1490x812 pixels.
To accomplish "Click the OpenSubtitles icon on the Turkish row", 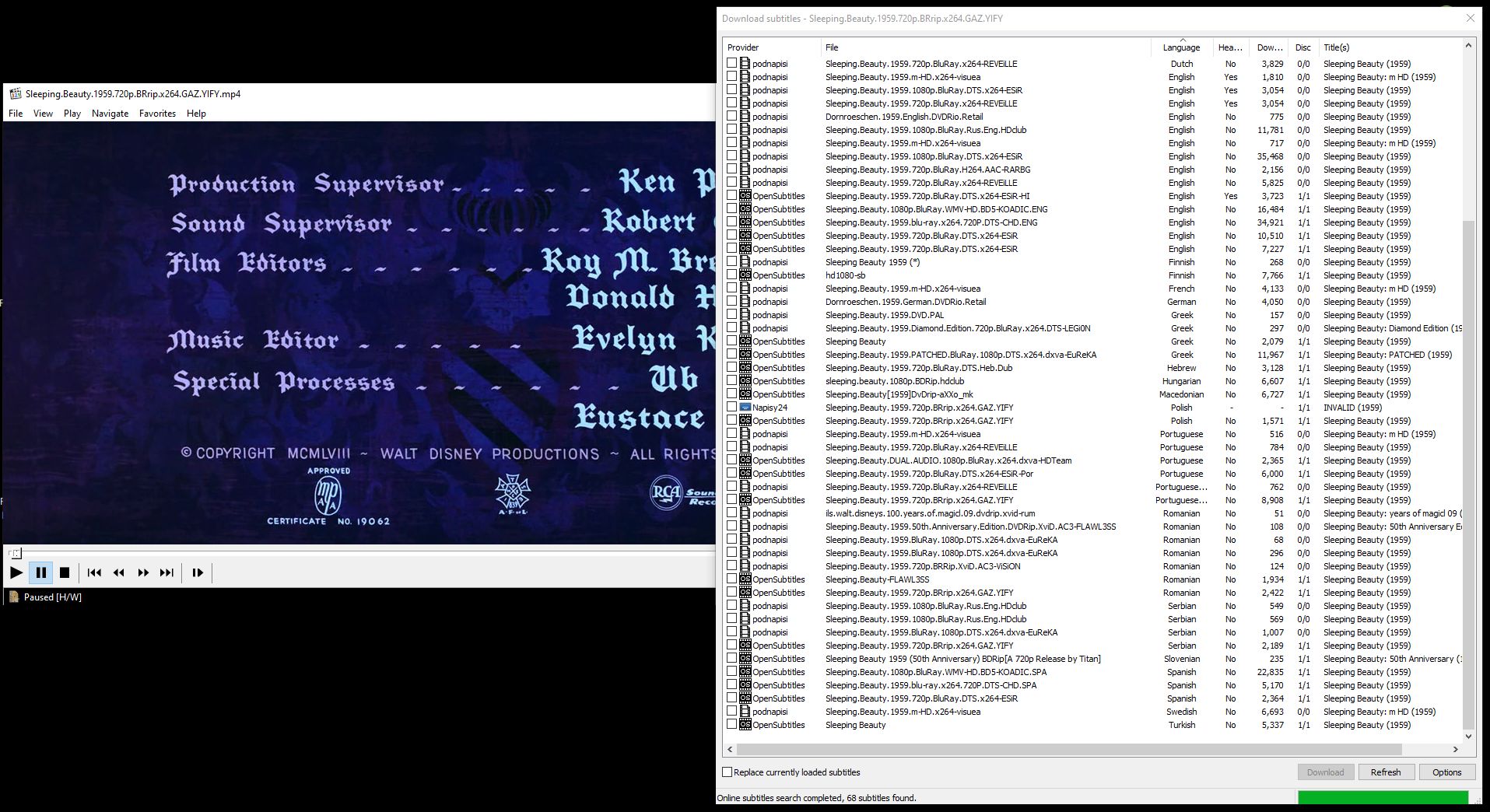I will 745,725.
